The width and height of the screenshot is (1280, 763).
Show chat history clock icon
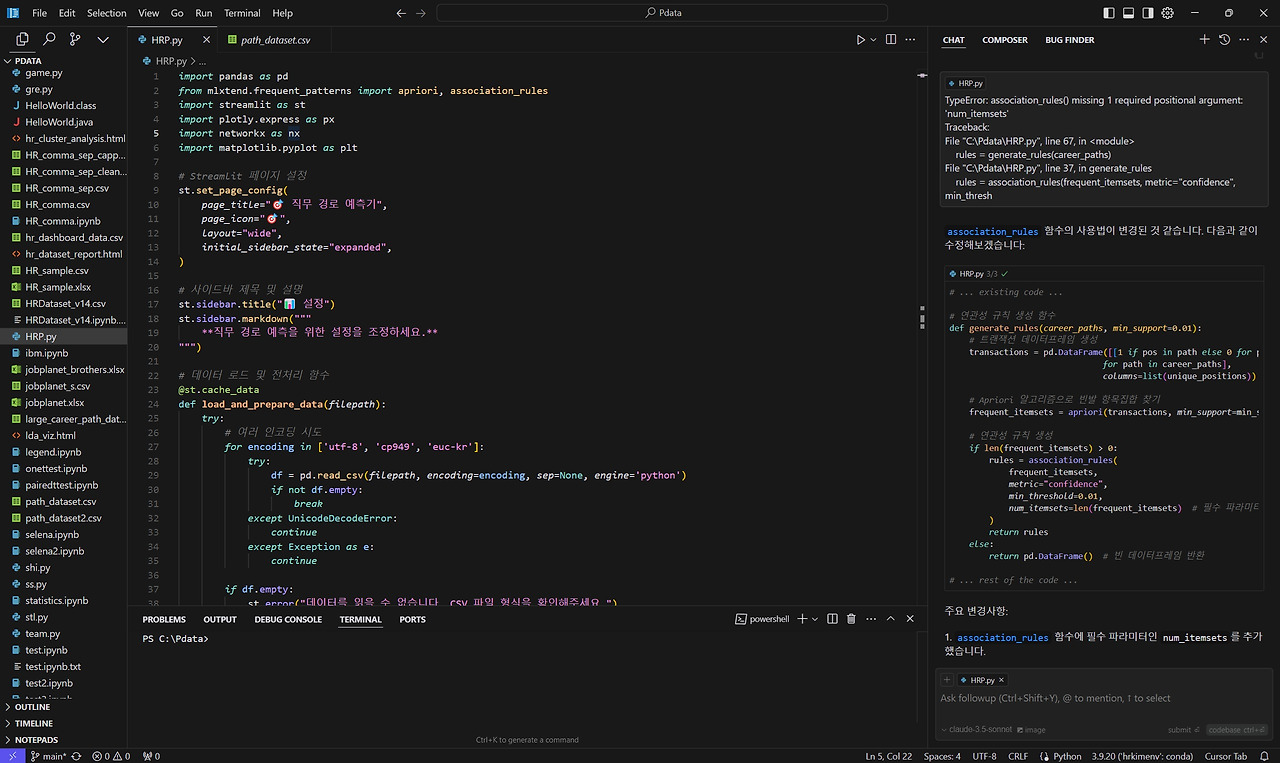coord(1224,40)
